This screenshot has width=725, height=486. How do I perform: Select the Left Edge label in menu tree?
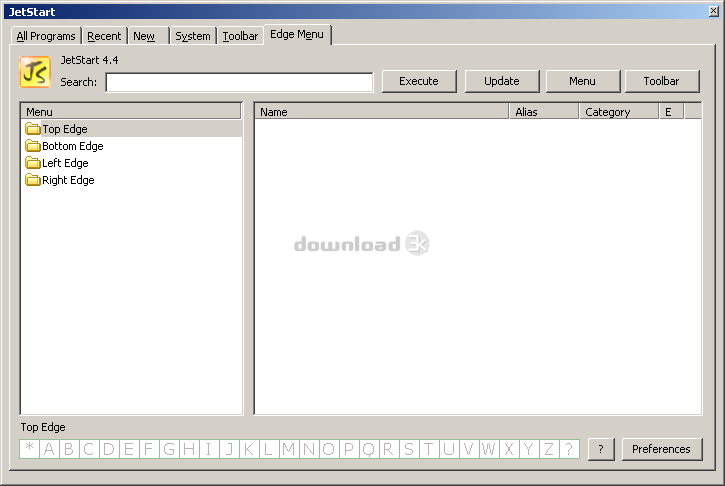pos(65,163)
